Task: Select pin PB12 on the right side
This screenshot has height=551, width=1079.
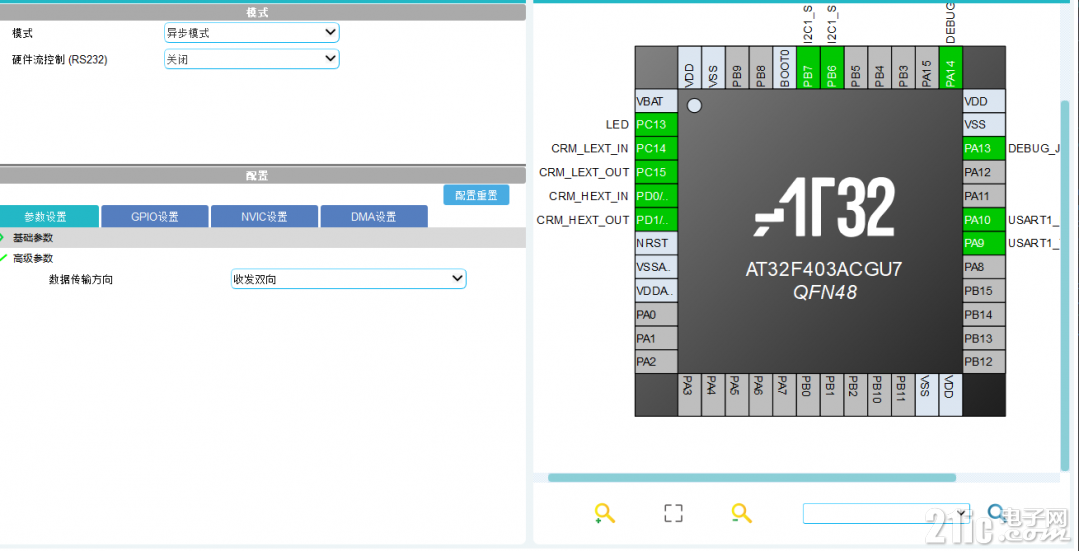Action: [x=983, y=361]
